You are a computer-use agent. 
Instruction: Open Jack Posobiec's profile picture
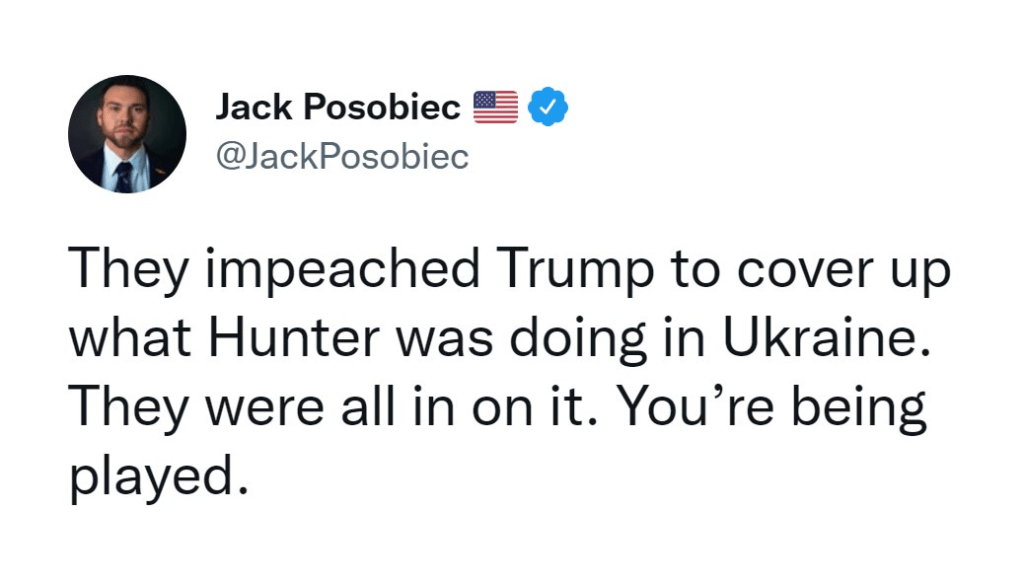127,133
